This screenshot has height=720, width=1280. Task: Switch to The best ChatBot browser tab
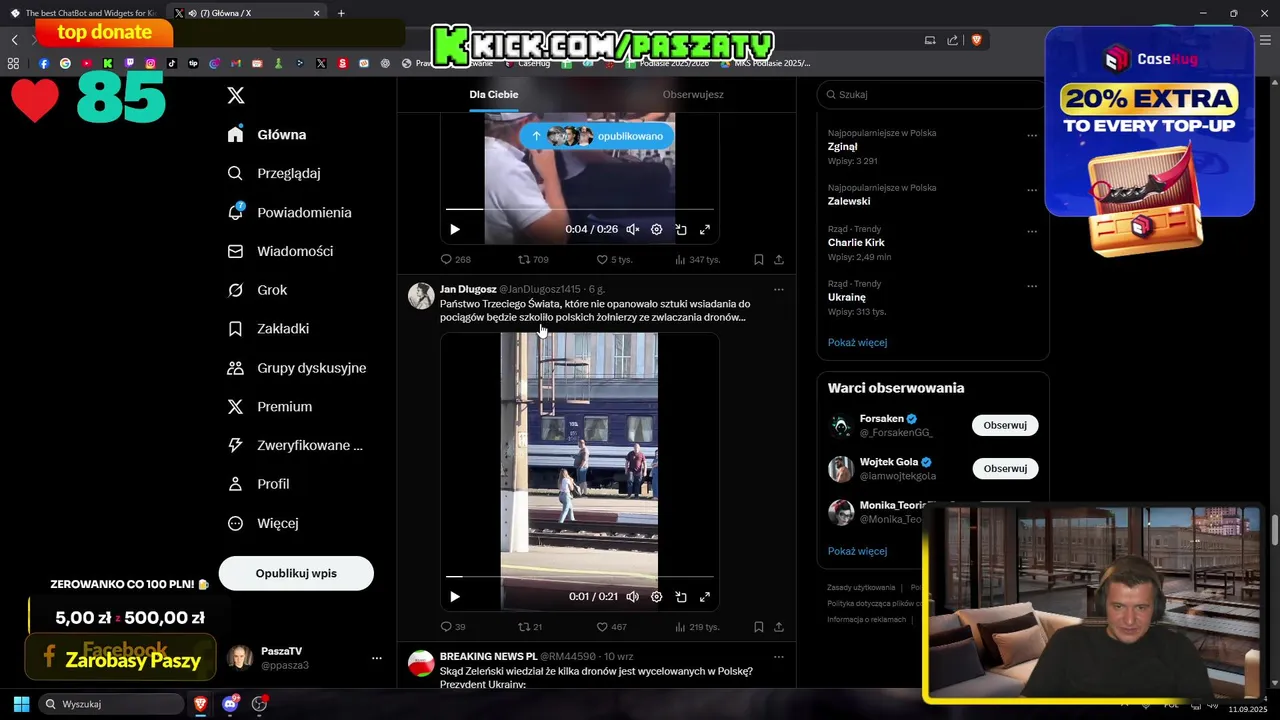[84, 13]
